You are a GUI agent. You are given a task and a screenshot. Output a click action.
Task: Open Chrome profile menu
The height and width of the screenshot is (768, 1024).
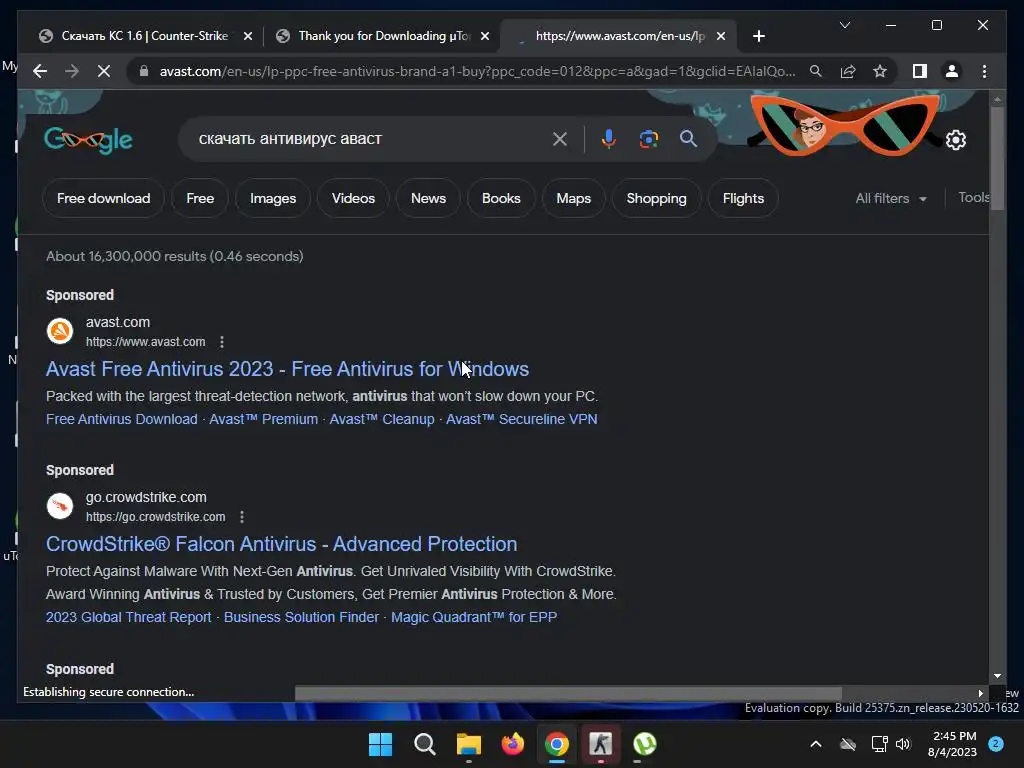952,71
